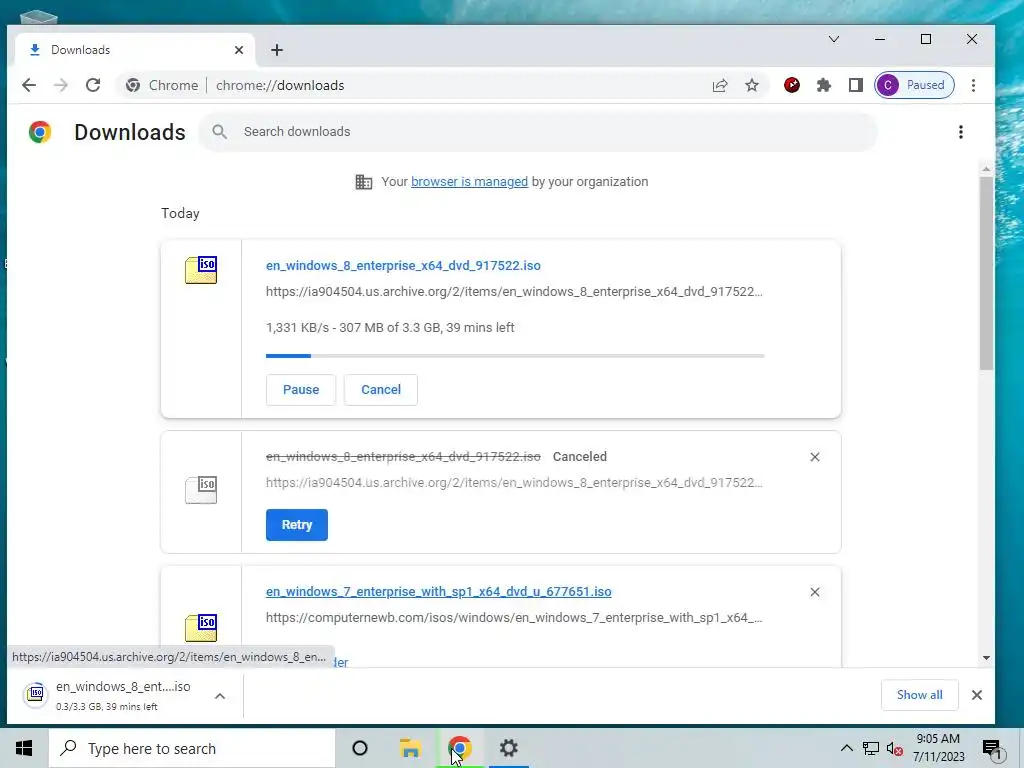Open the browser is managed link
The width and height of the screenshot is (1024, 768).
469,182
